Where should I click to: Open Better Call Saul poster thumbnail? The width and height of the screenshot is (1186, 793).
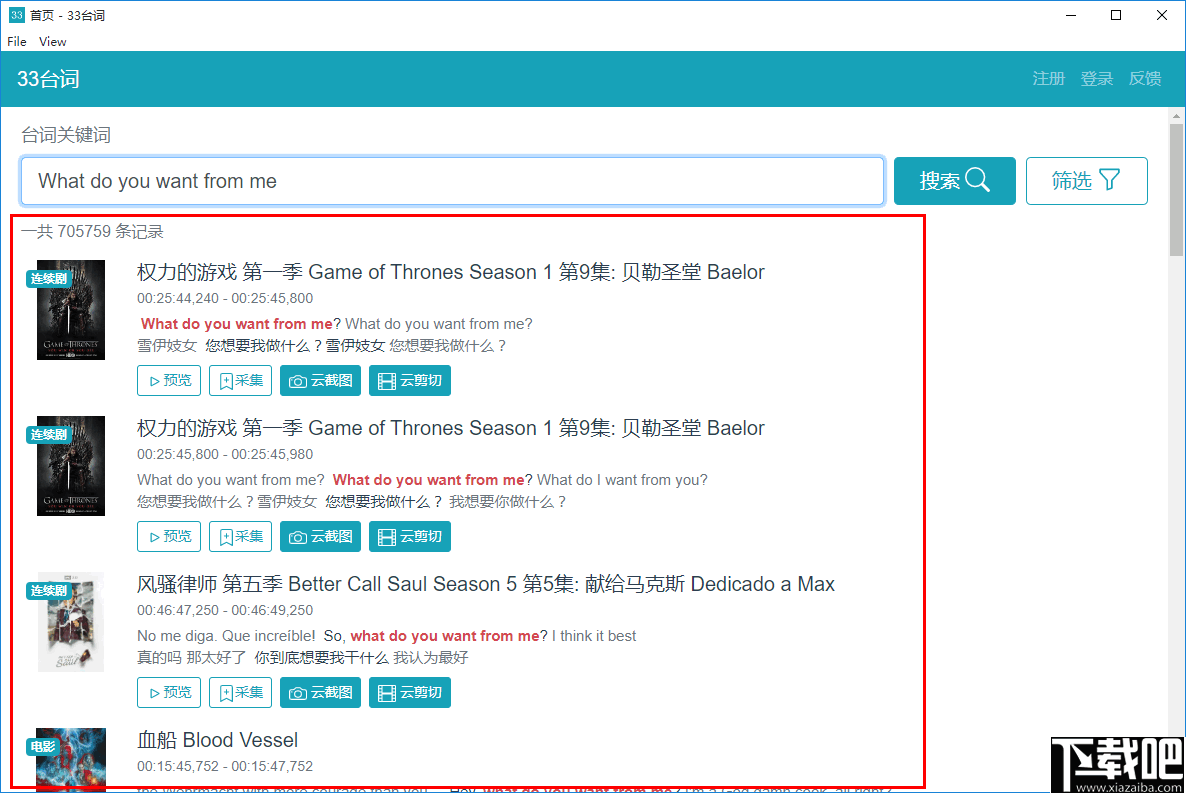[71, 622]
